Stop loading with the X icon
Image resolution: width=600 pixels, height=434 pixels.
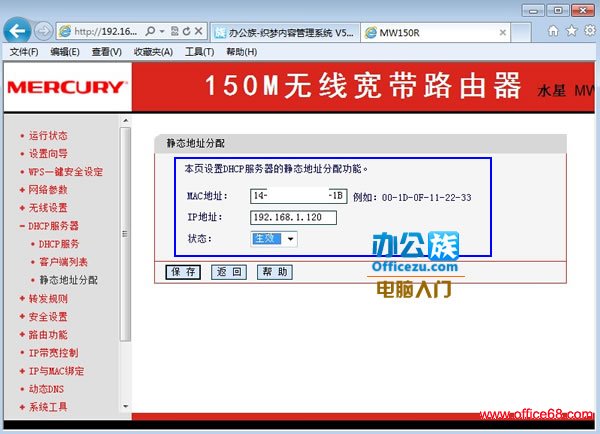point(198,31)
